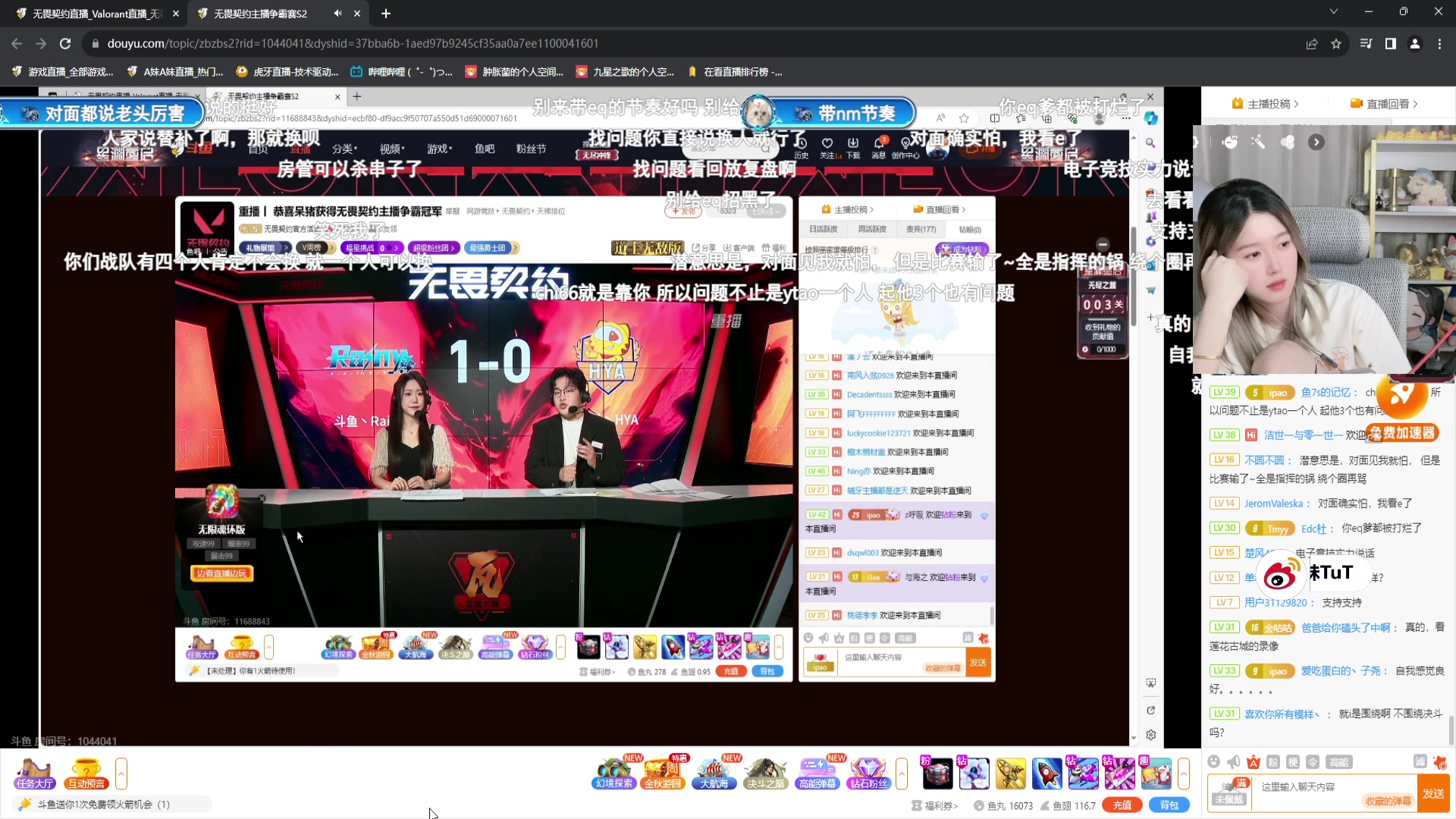The width and height of the screenshot is (1456, 819).
Task: Open Chrome side panel icon
Action: tap(1391, 44)
